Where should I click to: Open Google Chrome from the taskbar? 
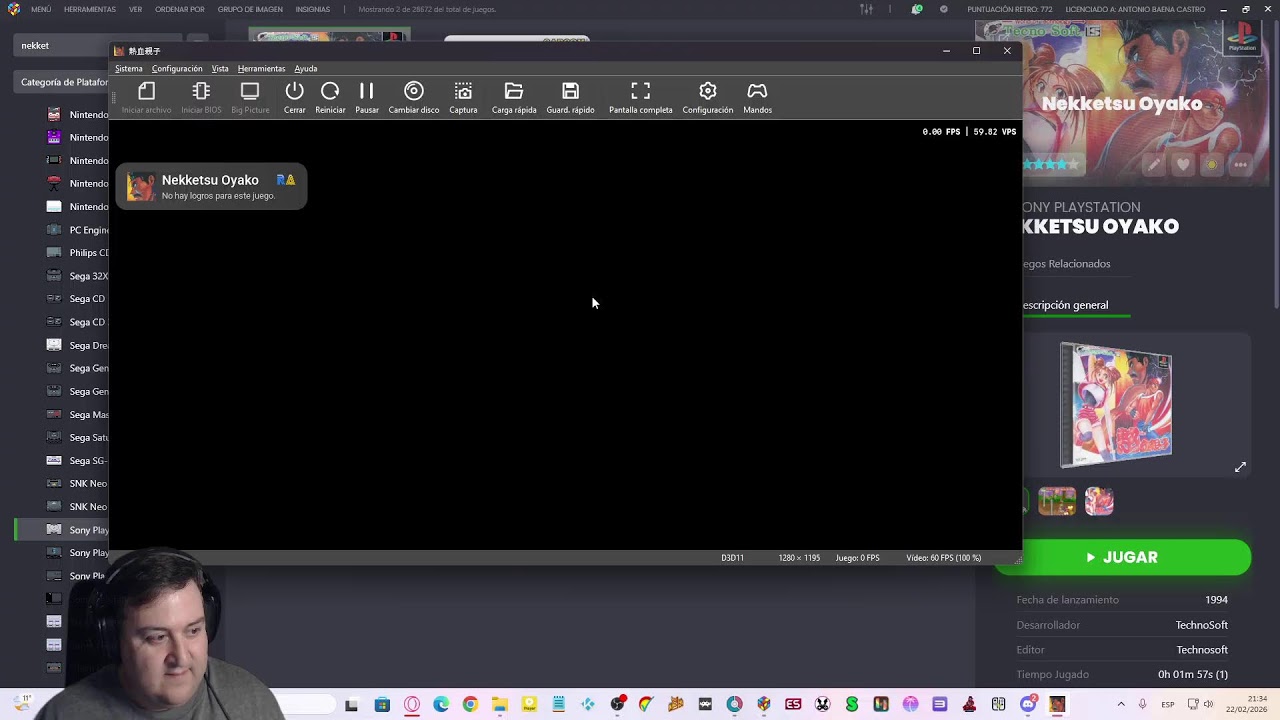(x=470, y=704)
